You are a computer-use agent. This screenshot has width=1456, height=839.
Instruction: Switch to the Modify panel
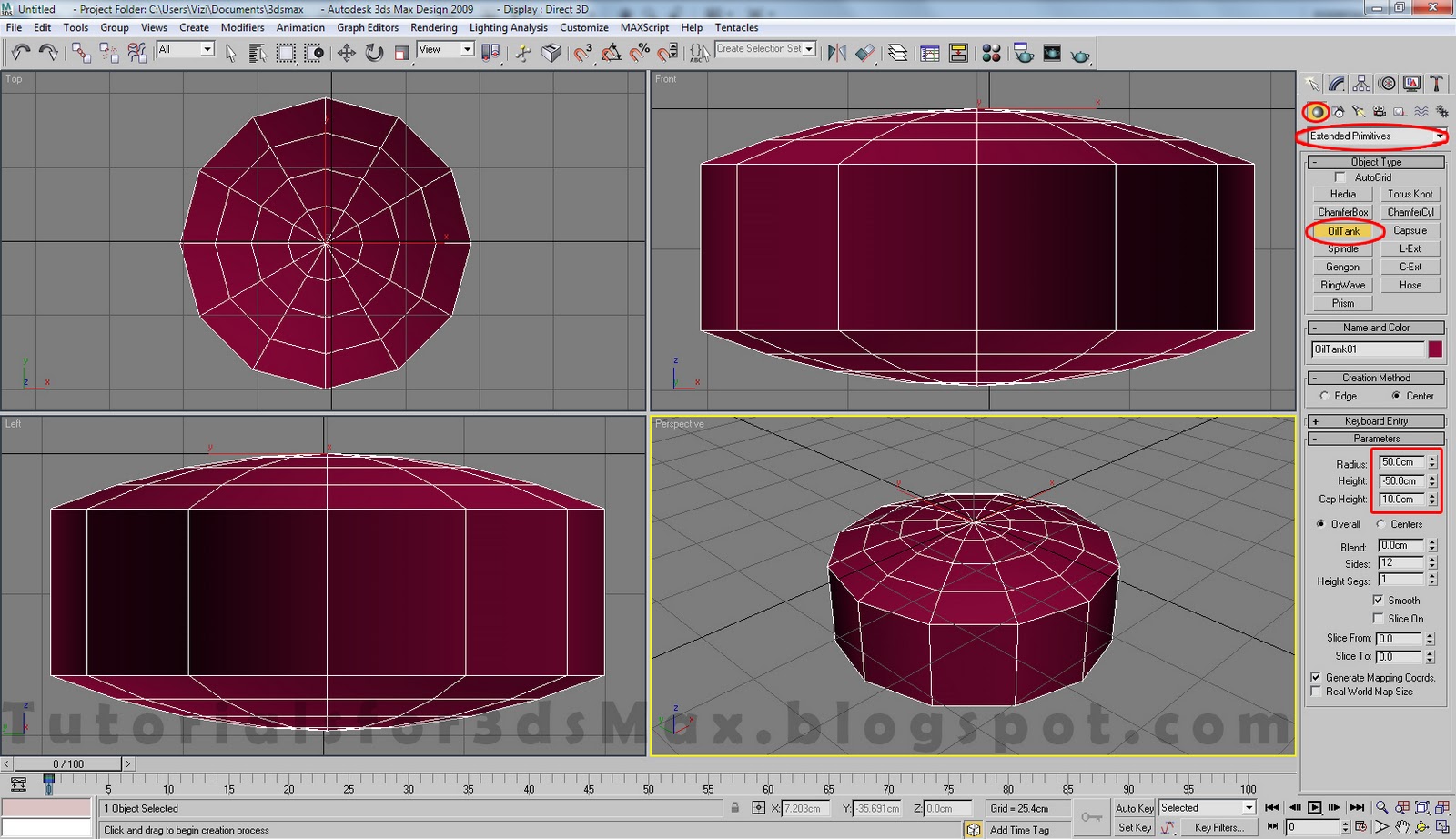(x=1335, y=83)
